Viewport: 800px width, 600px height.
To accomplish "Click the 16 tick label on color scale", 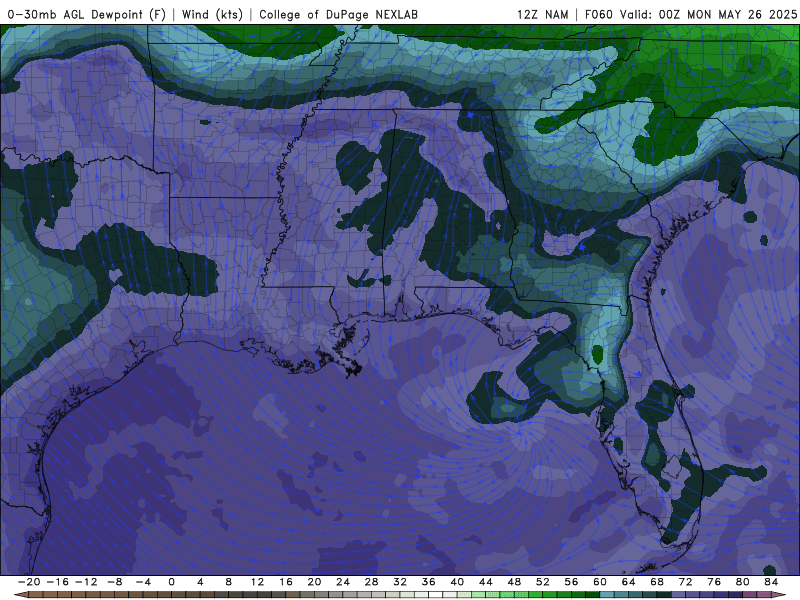I will pyautogui.click(x=286, y=582).
